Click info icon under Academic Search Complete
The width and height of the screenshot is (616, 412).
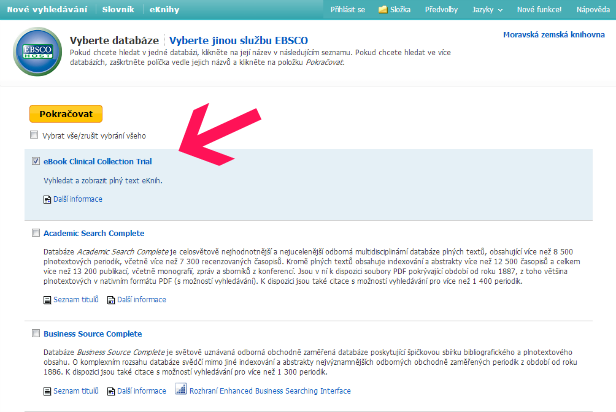pos(111,300)
